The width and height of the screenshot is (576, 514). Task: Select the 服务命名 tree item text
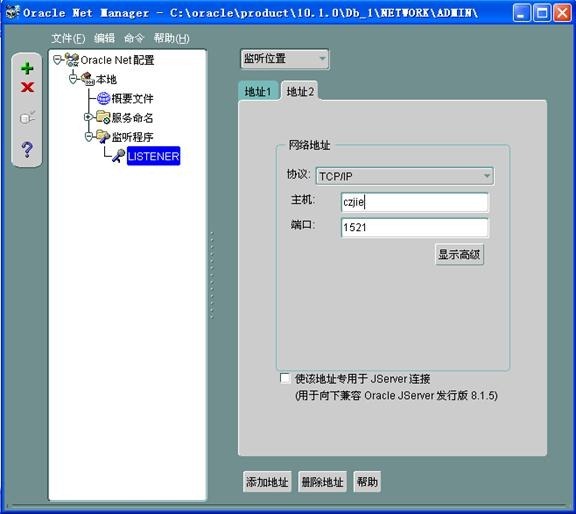click(x=133, y=118)
